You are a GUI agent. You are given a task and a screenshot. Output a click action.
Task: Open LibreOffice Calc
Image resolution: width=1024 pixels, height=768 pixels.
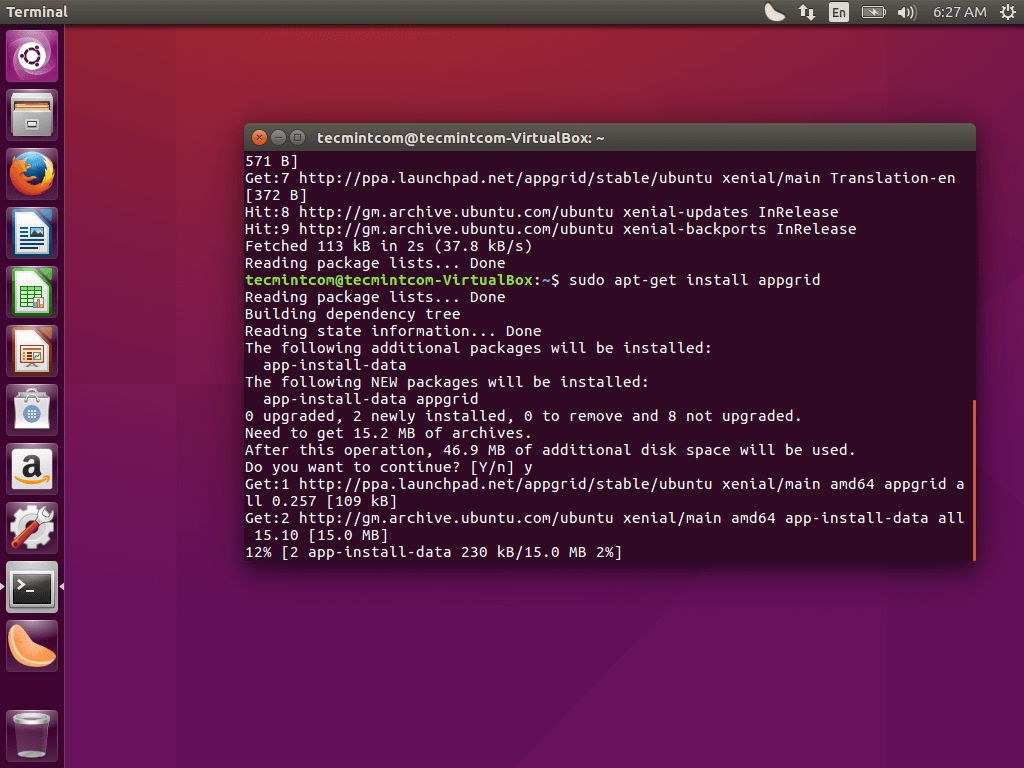(x=31, y=291)
